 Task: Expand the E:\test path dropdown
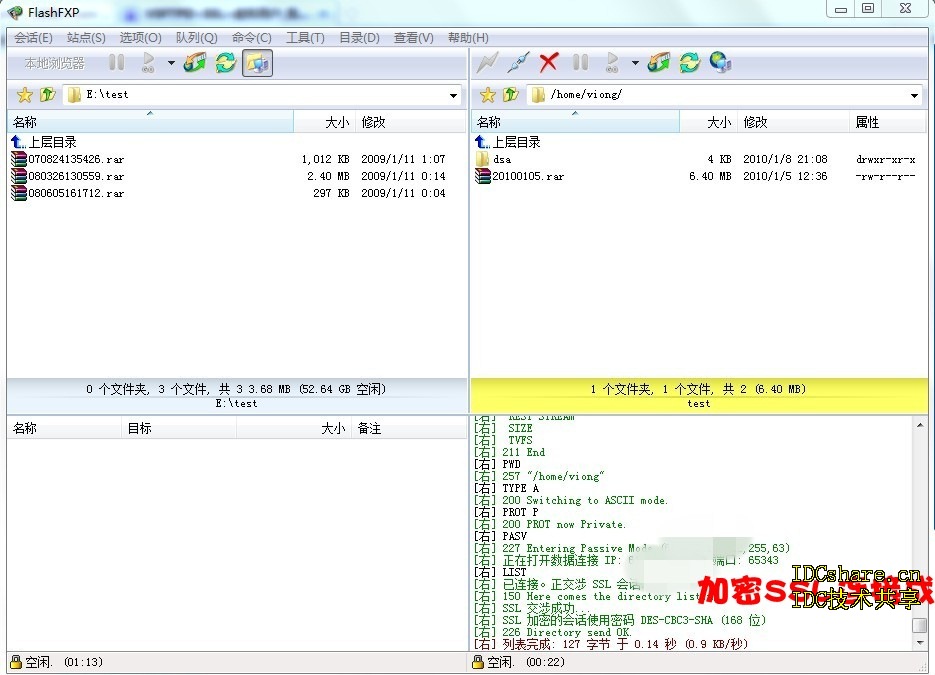tap(454, 95)
